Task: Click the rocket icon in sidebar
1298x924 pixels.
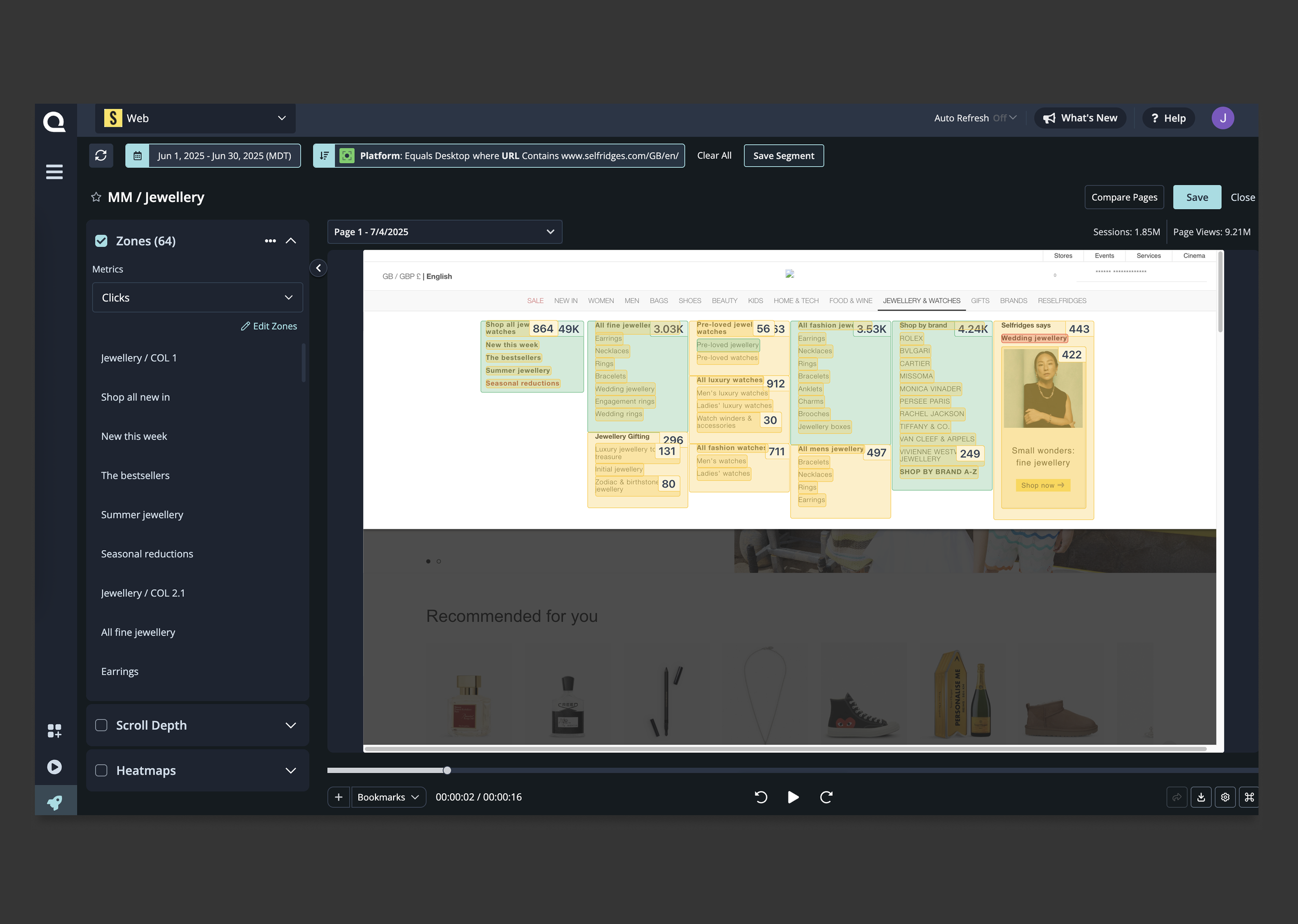Action: (x=55, y=802)
